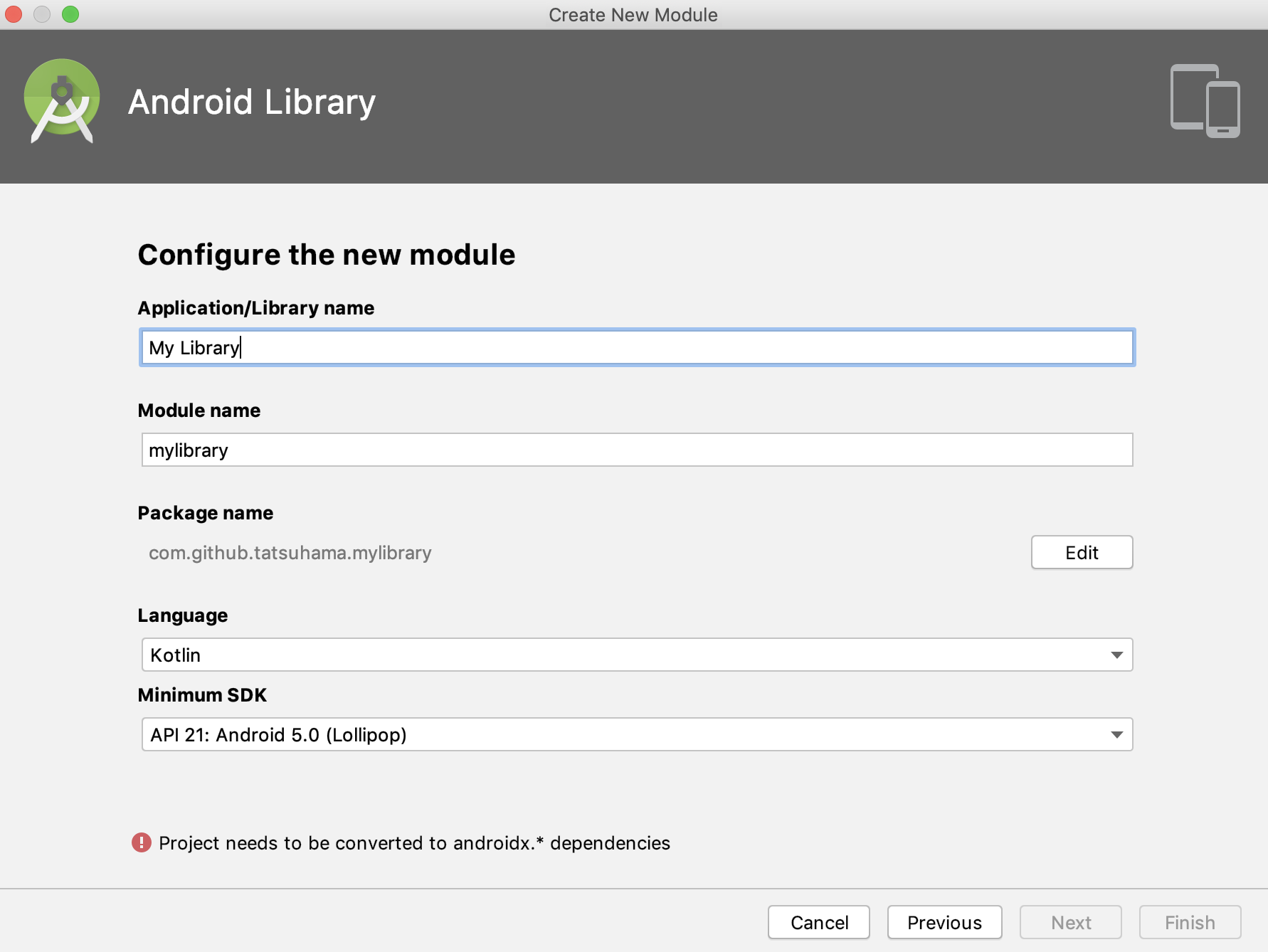
Task: Click the Minimum SDK label
Action: point(202,695)
